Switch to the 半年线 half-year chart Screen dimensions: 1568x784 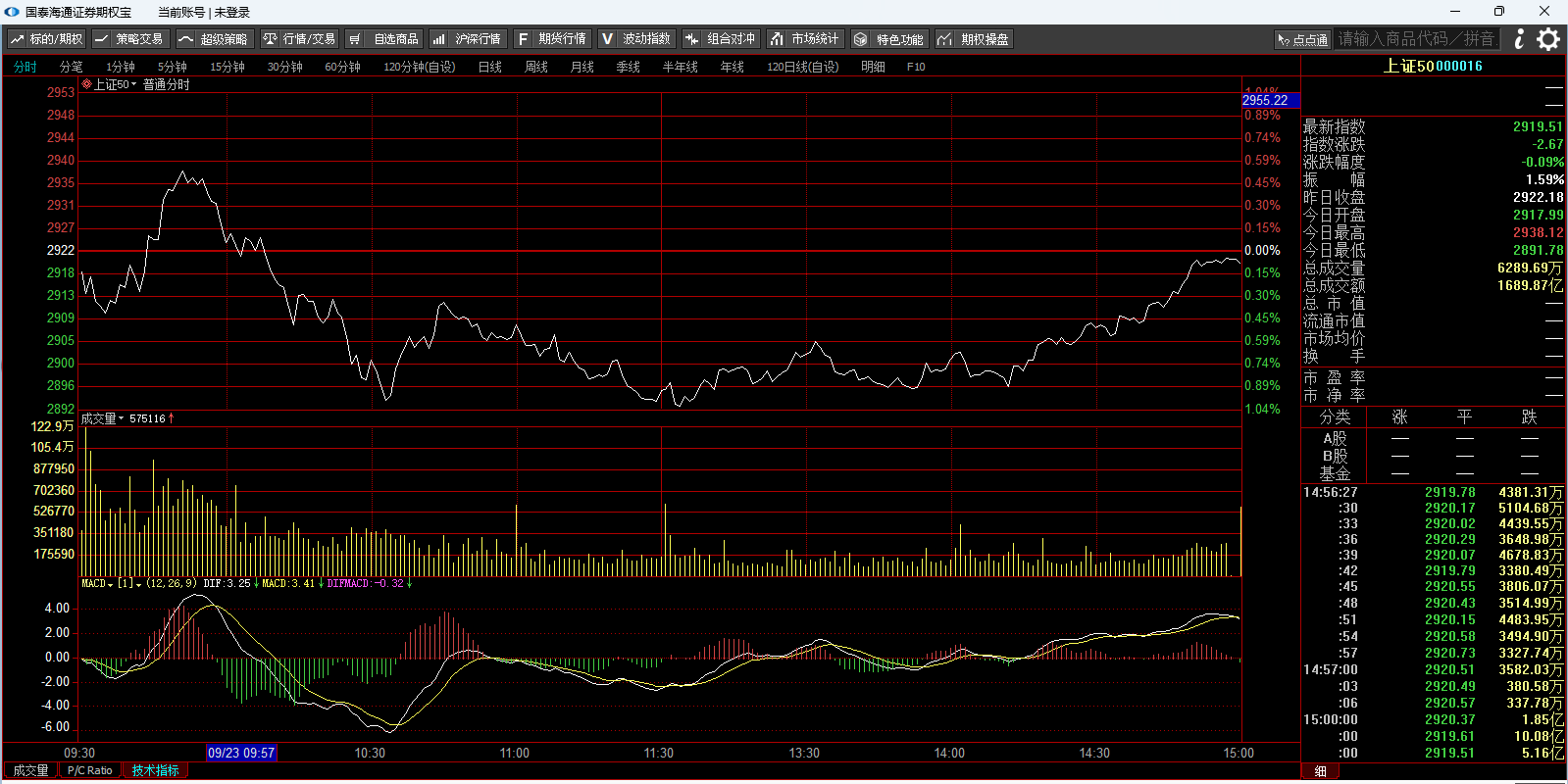[x=681, y=67]
